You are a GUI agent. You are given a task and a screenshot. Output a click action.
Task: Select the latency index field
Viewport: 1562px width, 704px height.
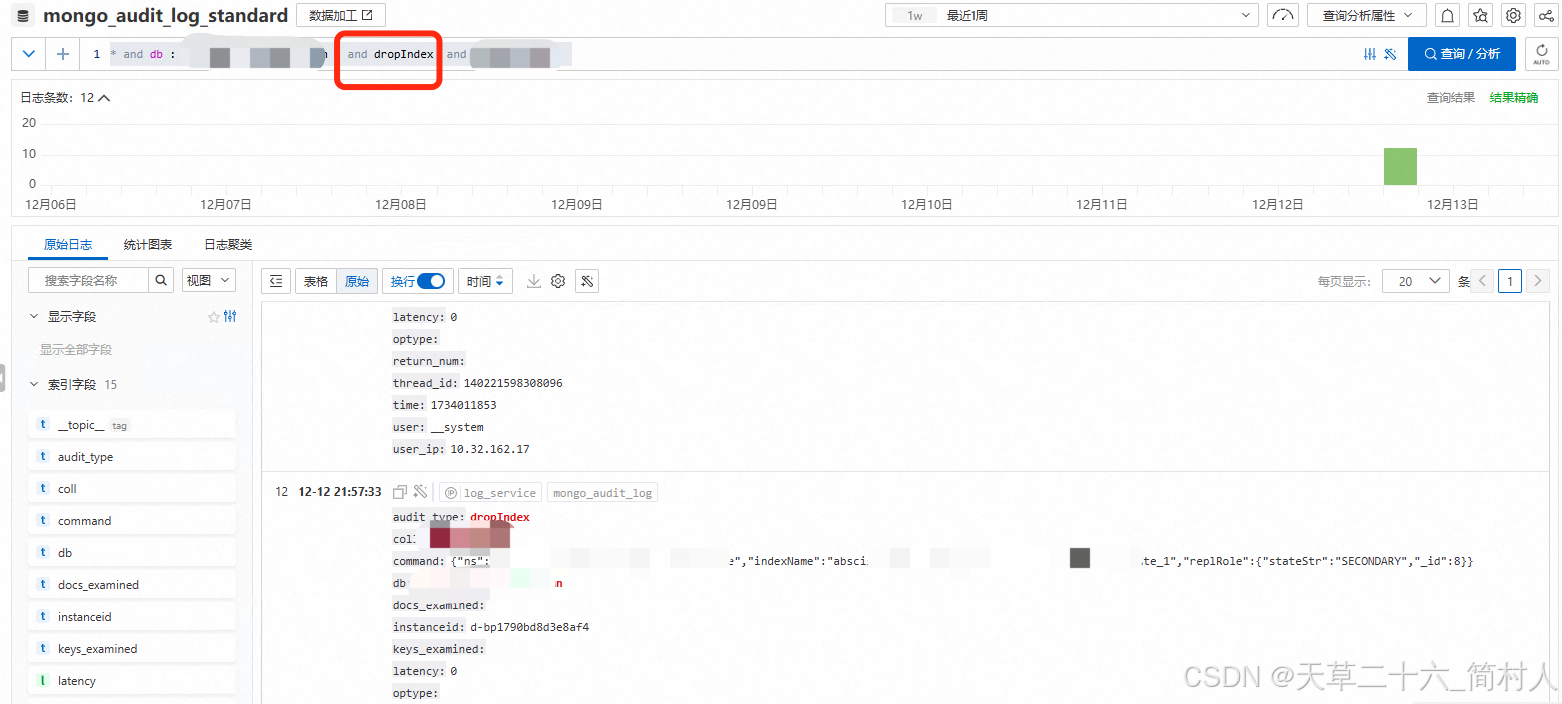[x=133, y=681]
